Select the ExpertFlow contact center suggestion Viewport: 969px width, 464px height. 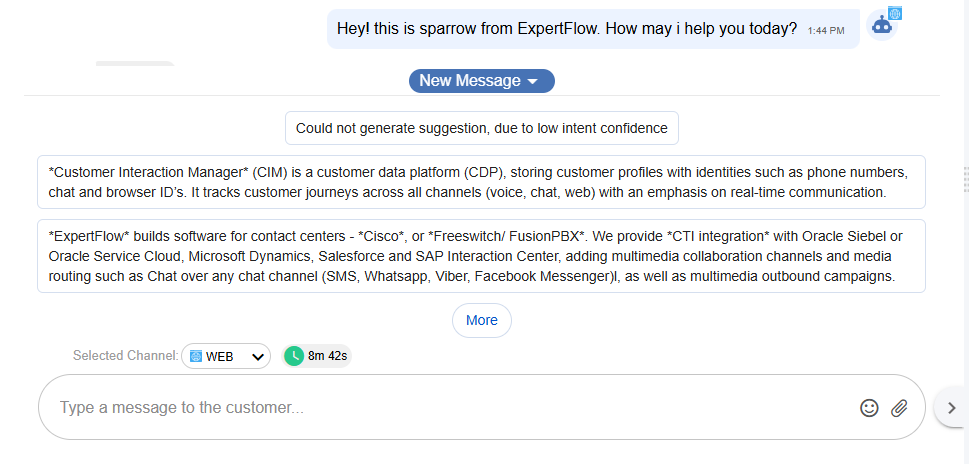click(x=481, y=256)
